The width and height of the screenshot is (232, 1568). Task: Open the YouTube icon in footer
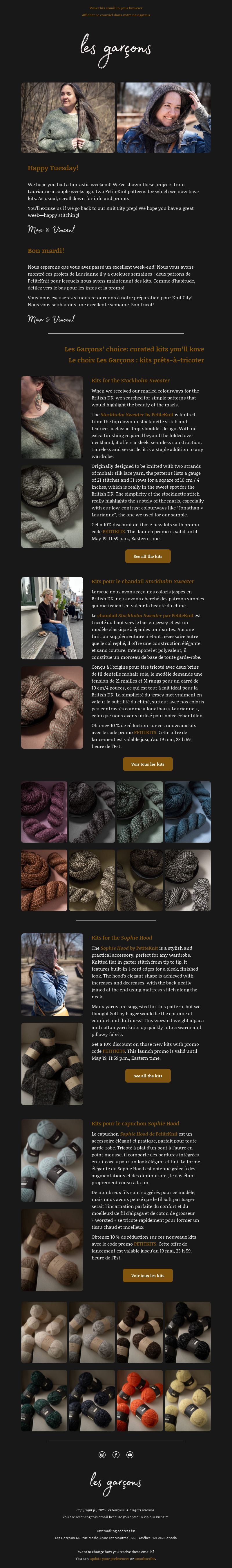tap(129, 1454)
